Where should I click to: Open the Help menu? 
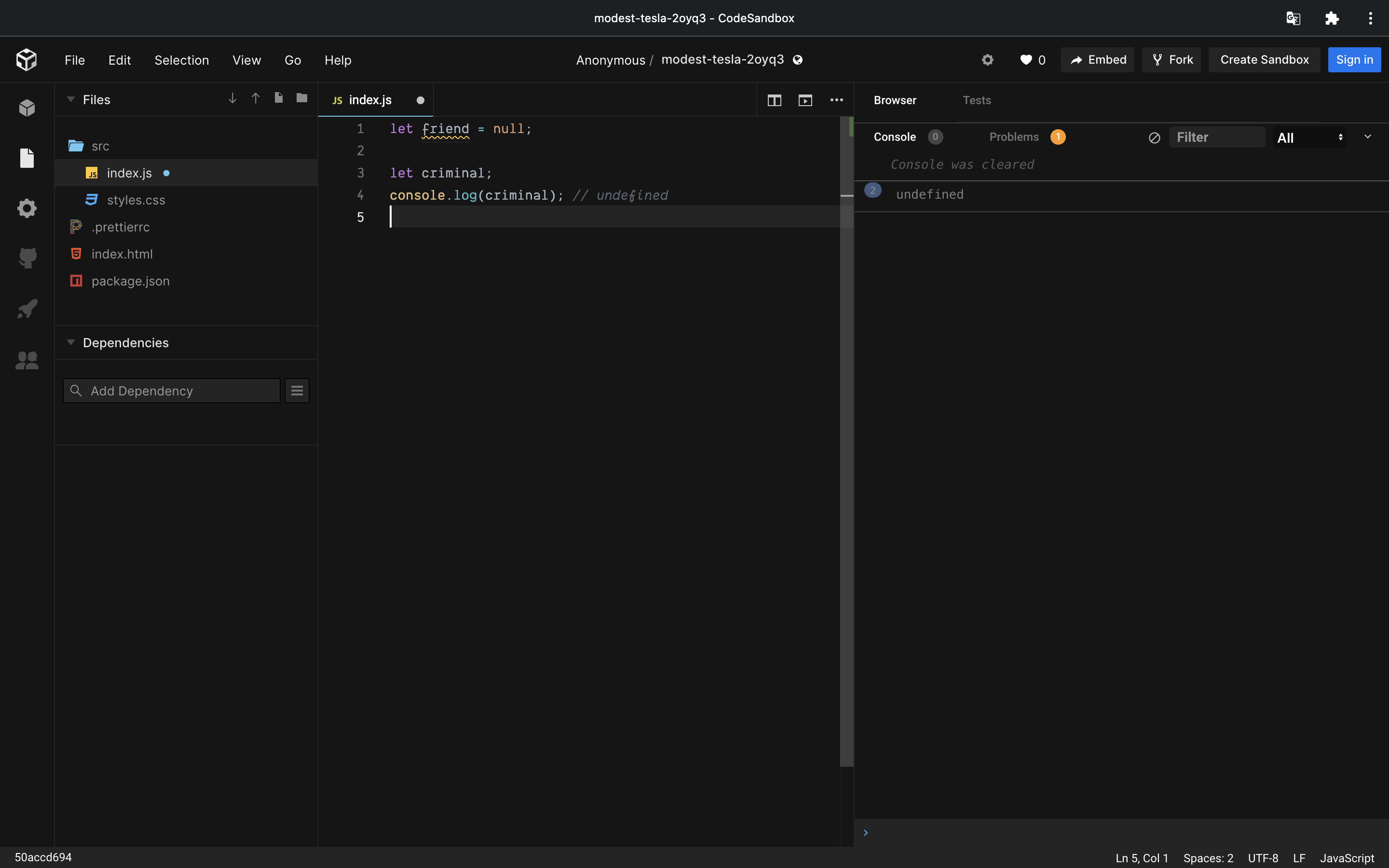point(338,60)
